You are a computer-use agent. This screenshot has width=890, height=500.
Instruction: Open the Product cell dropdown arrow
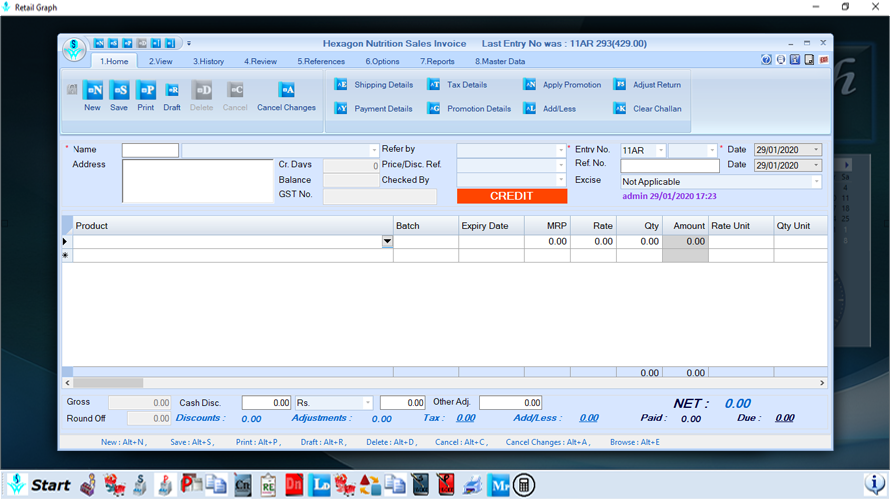click(x=387, y=241)
